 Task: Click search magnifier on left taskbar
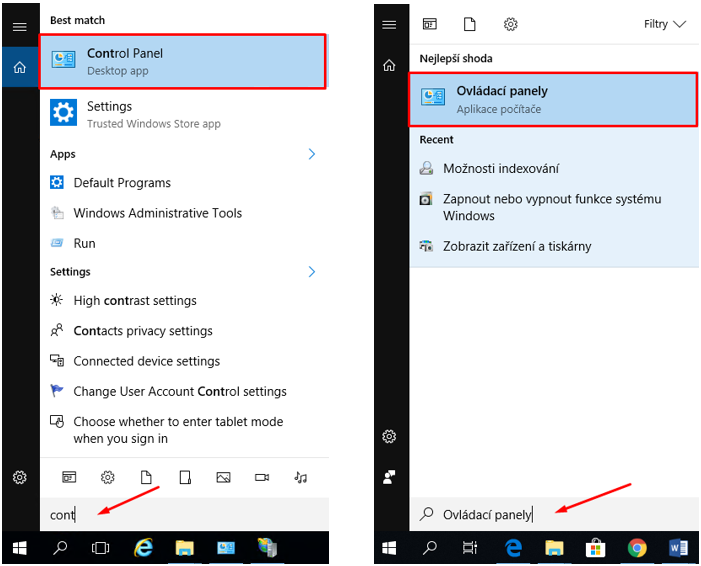coord(59,548)
